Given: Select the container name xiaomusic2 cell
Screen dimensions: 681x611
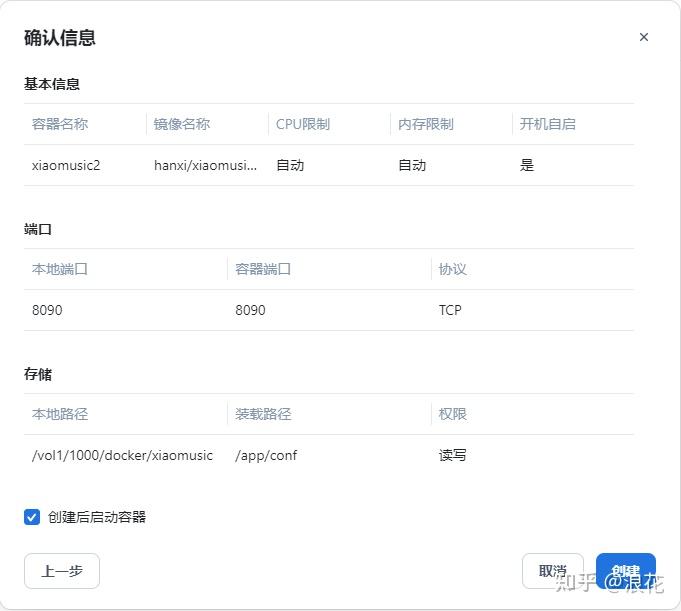Looking at the screenshot, I should [x=66, y=165].
